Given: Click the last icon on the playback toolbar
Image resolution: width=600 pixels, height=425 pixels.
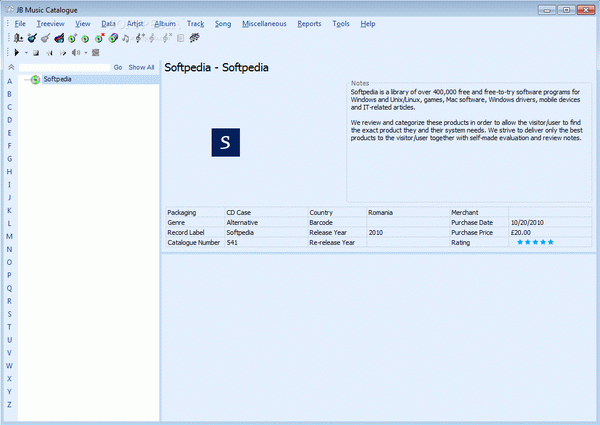Looking at the screenshot, I should (x=96, y=52).
